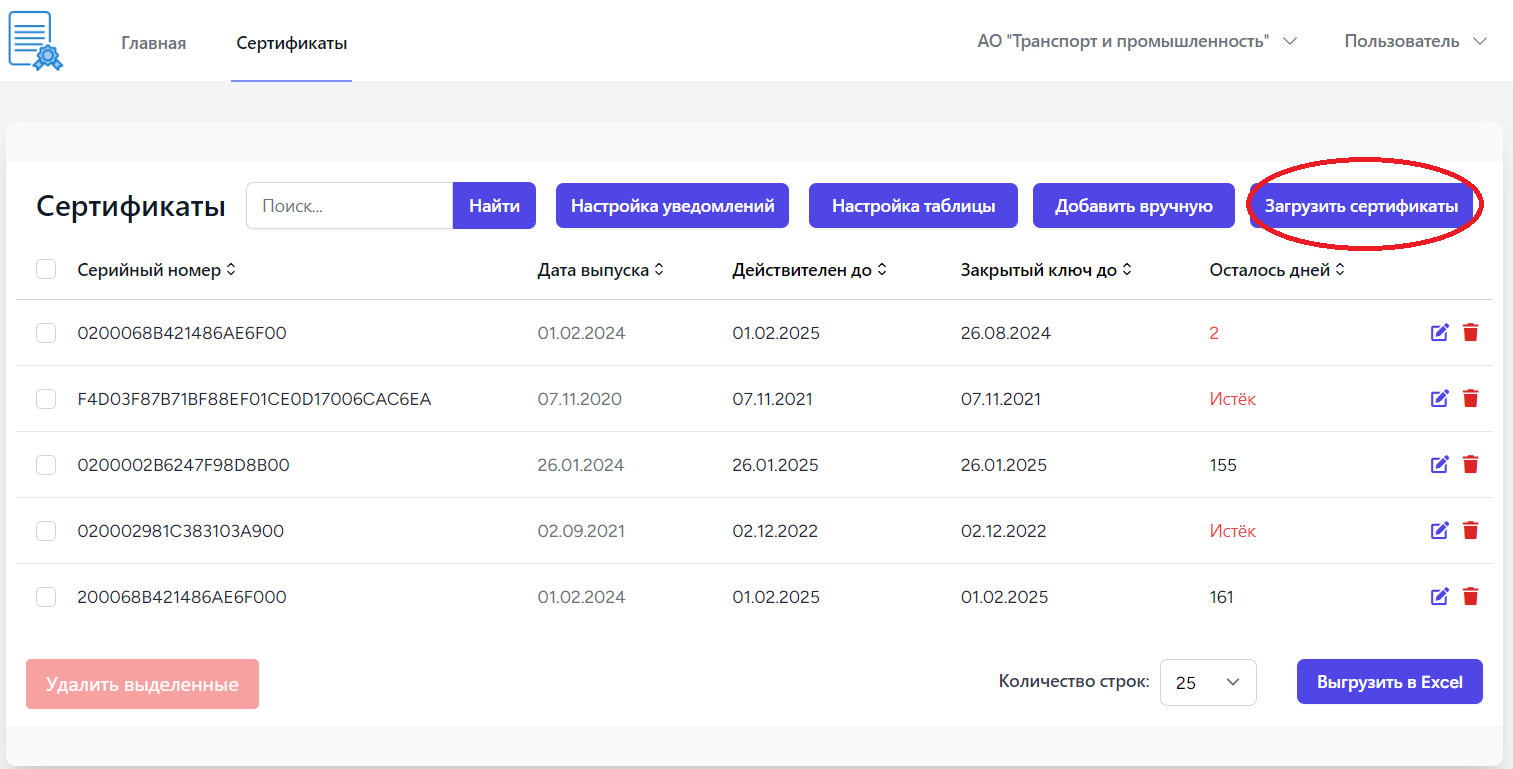
Task: Go to the Главная tab
Action: tap(154, 43)
